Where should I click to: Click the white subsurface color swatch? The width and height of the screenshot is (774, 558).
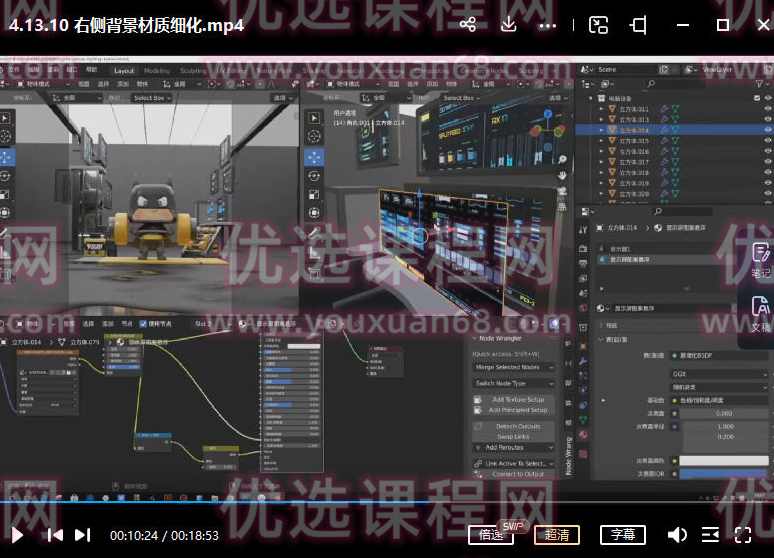point(724,461)
